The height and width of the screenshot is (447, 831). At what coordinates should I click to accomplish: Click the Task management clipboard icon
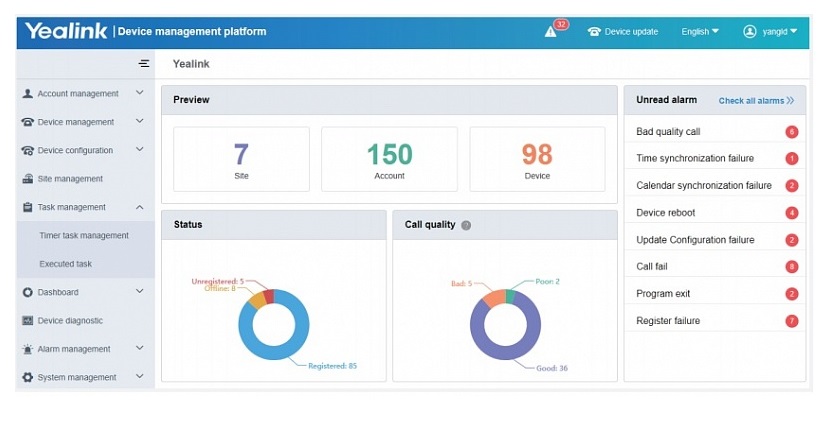(28, 207)
